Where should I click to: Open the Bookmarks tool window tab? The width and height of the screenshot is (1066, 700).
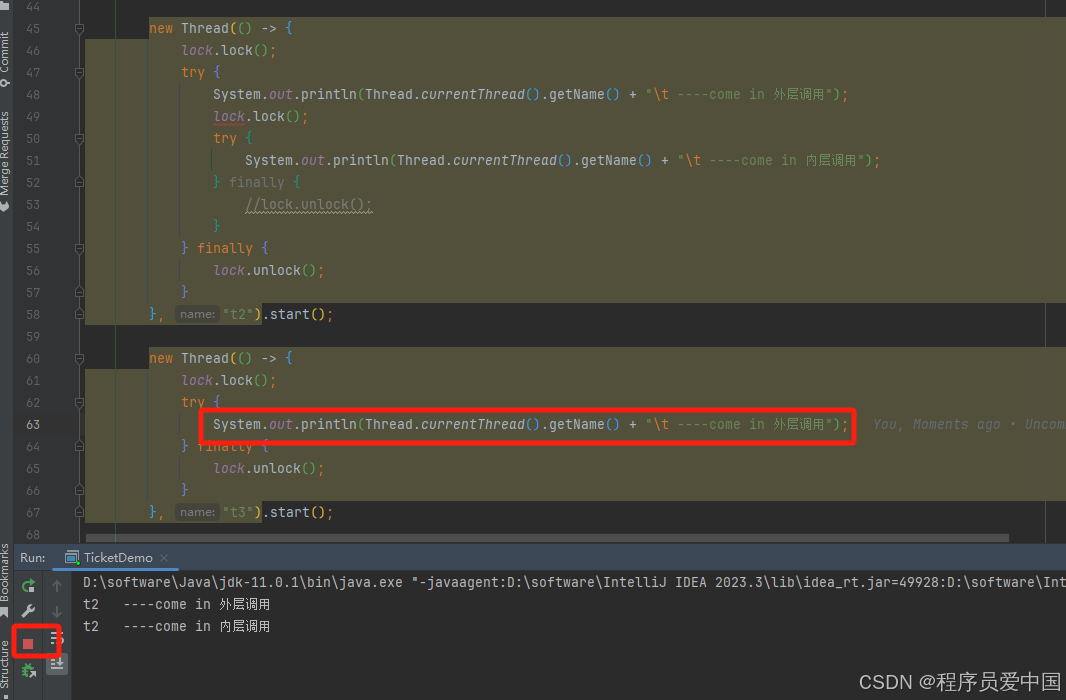pos(5,579)
